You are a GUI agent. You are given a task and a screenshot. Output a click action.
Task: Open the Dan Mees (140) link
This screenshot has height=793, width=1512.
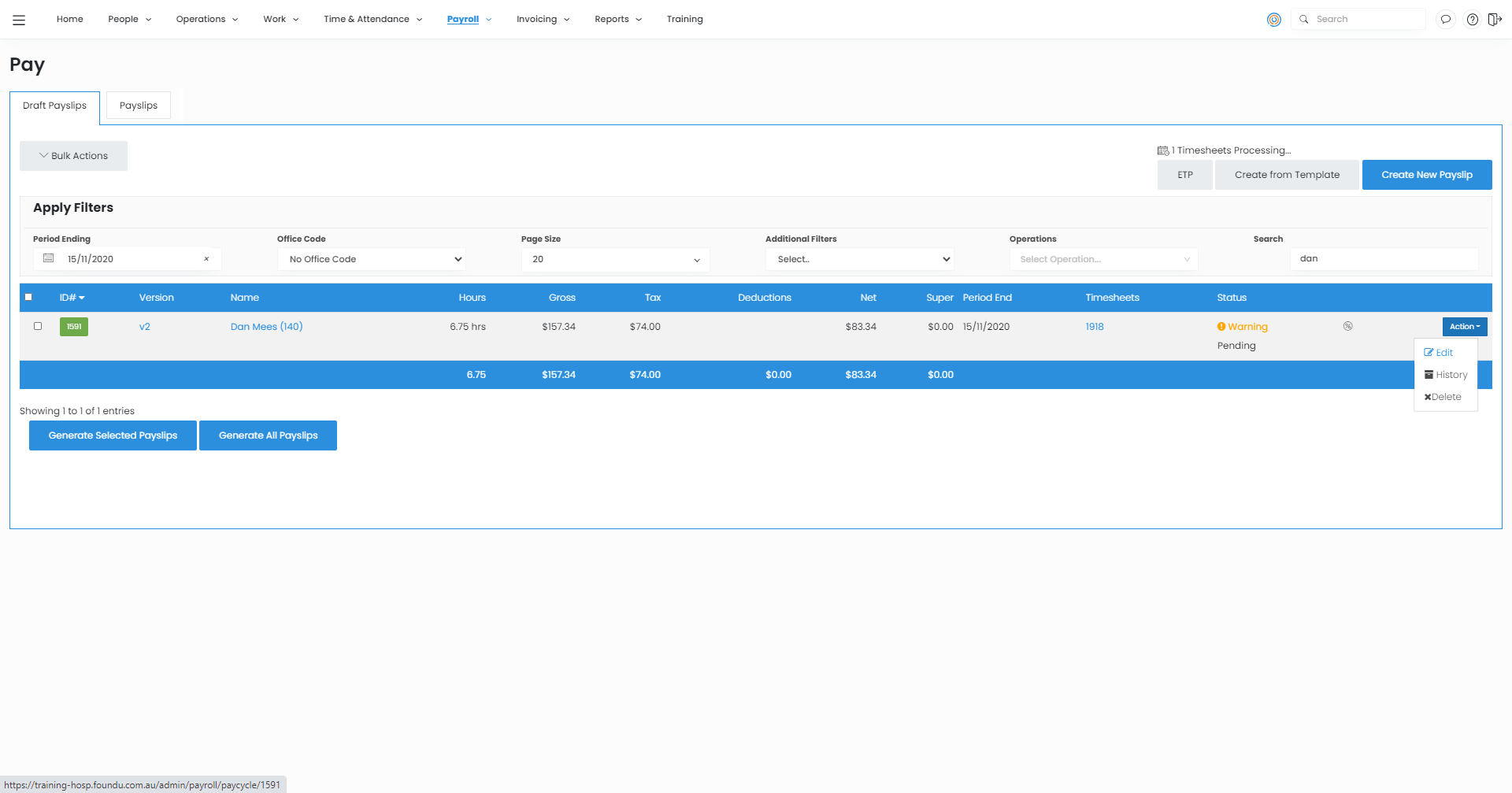coord(266,327)
